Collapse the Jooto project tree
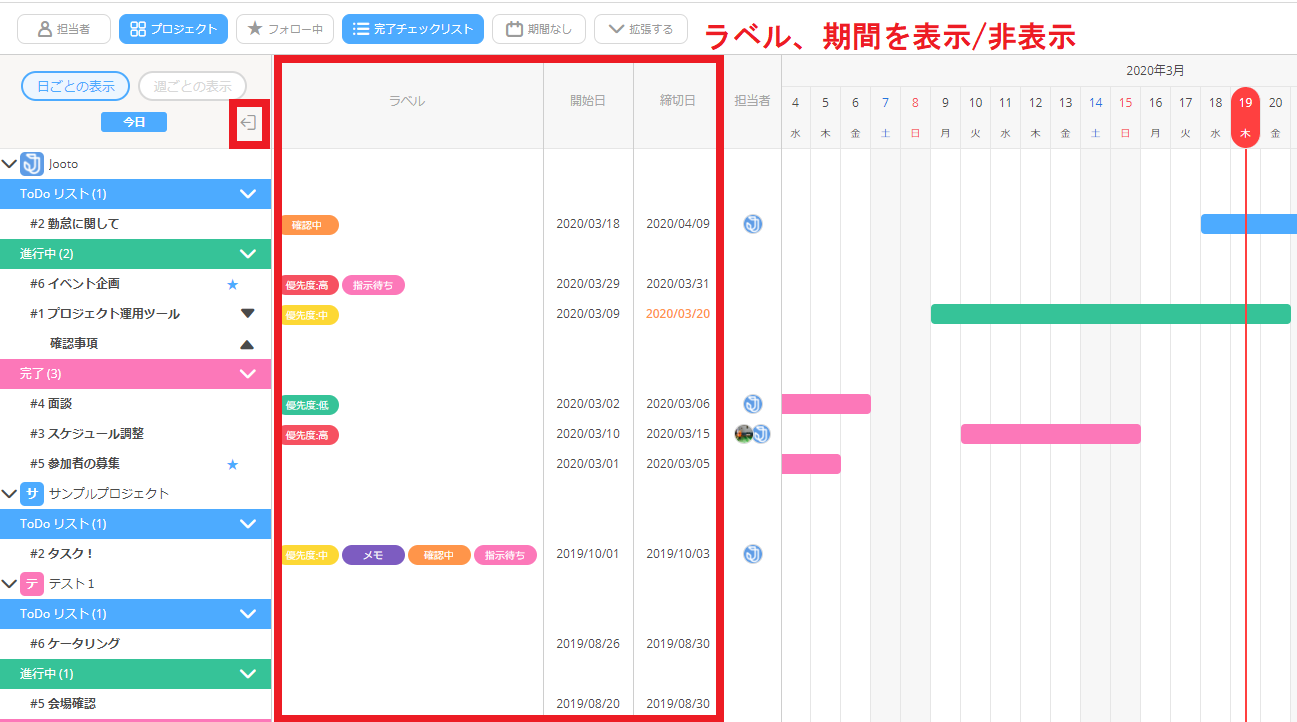1297x722 pixels. 10,163
